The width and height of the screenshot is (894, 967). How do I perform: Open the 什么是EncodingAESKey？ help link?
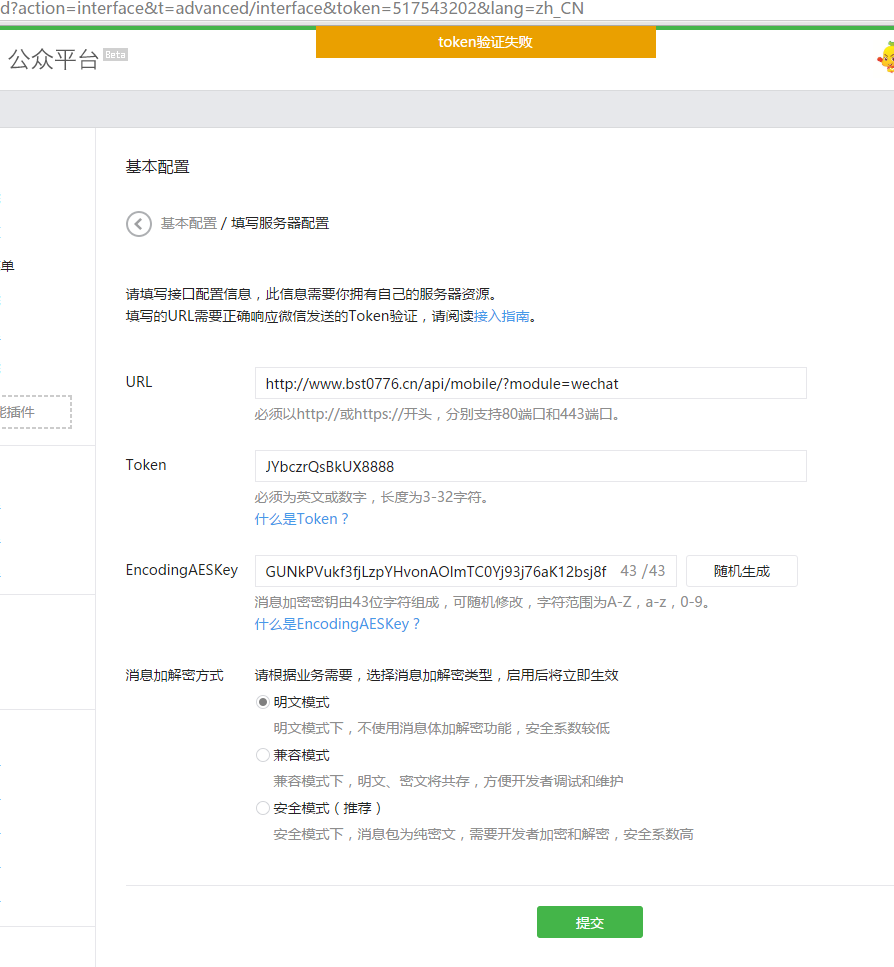tap(337, 624)
